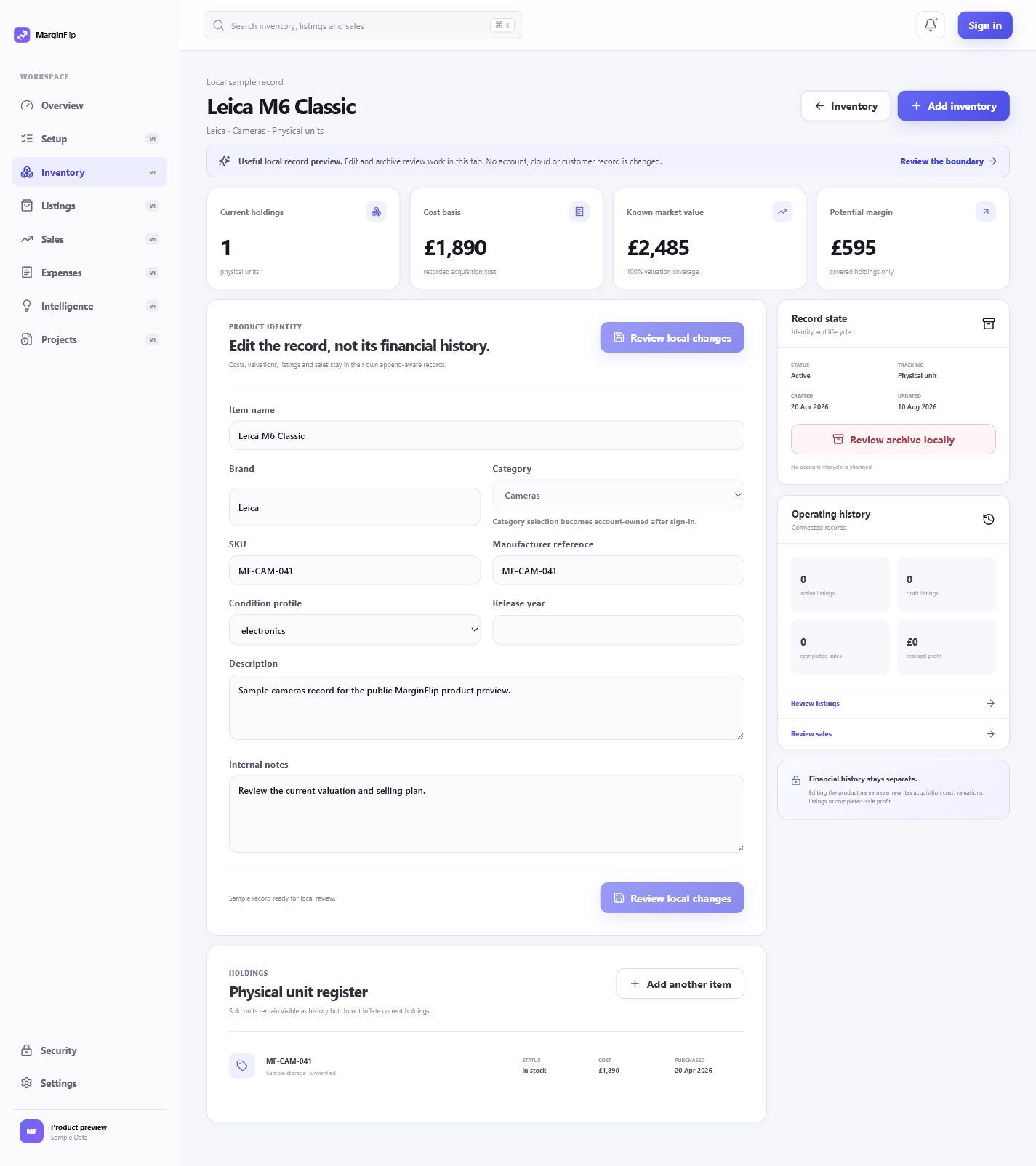
Task: Click the 'in stock' status value
Action: 534,1071
